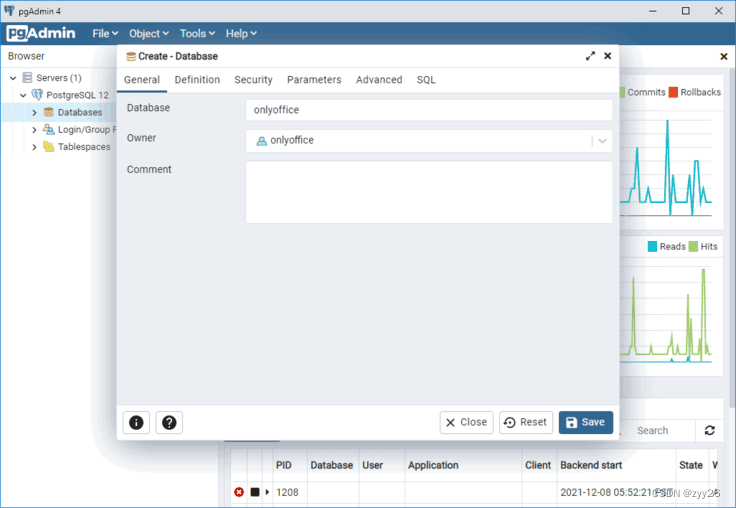736x508 pixels.
Task: Maximize the pgAdmin 4 window
Action: tap(686, 11)
